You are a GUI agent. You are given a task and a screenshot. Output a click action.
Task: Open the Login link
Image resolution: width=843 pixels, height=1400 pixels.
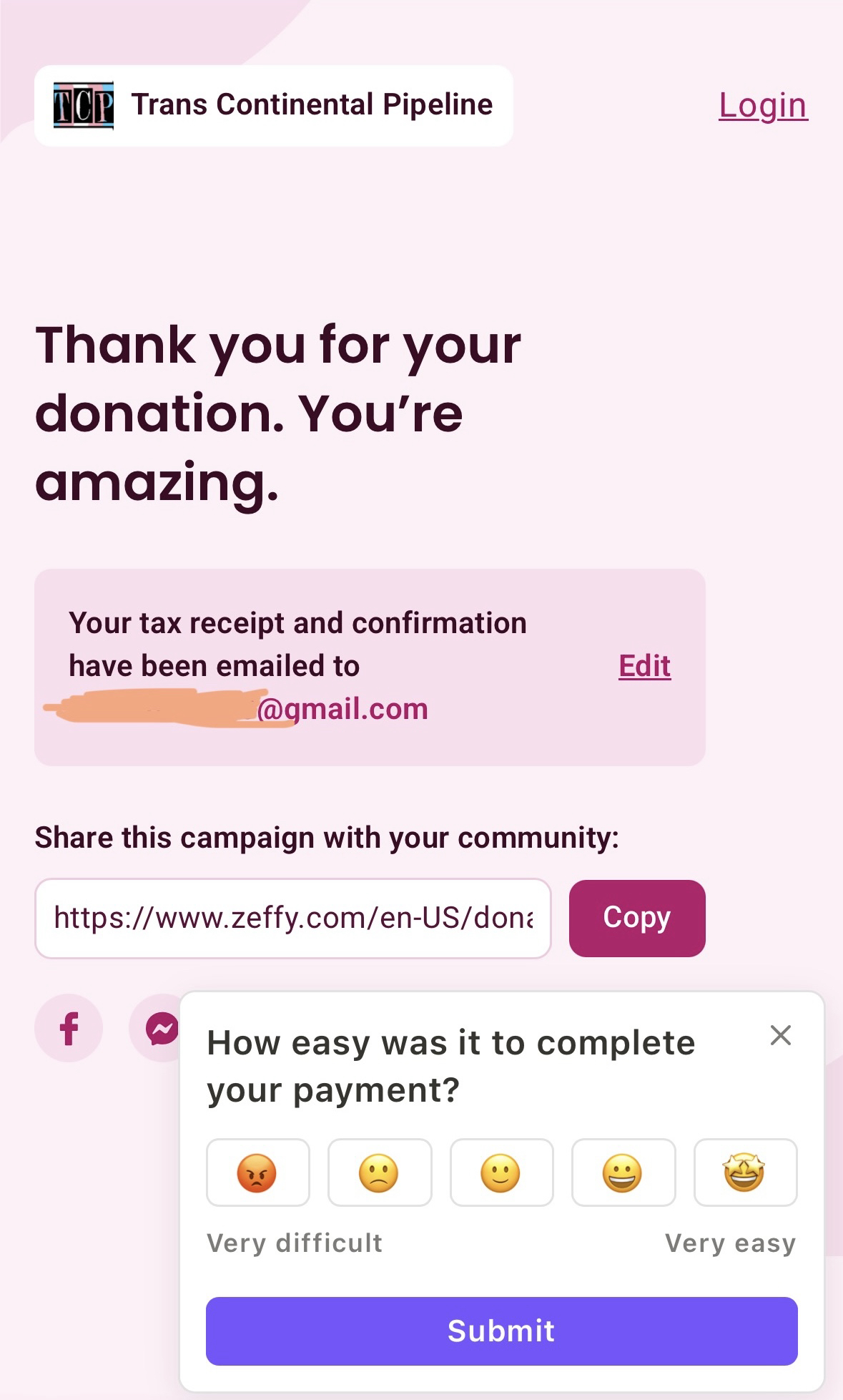763,105
